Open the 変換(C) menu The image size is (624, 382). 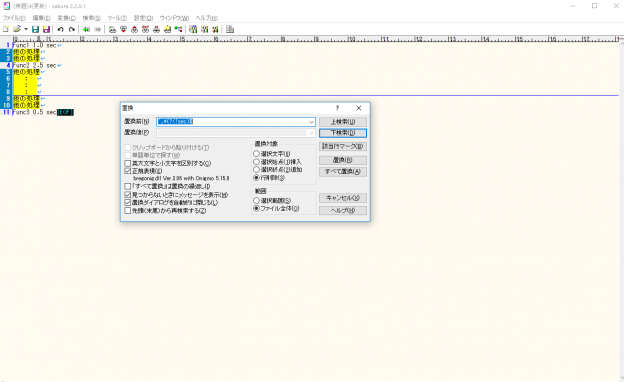[66, 18]
